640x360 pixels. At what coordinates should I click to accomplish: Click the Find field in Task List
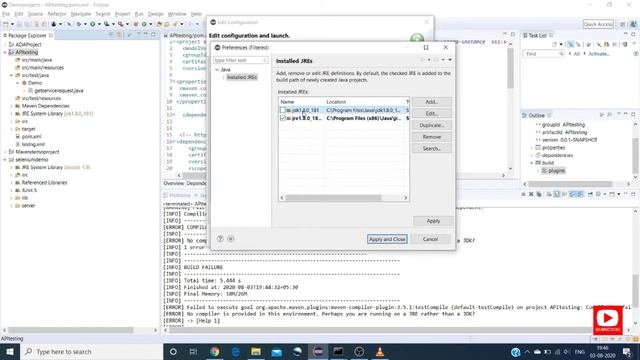[x=544, y=54]
